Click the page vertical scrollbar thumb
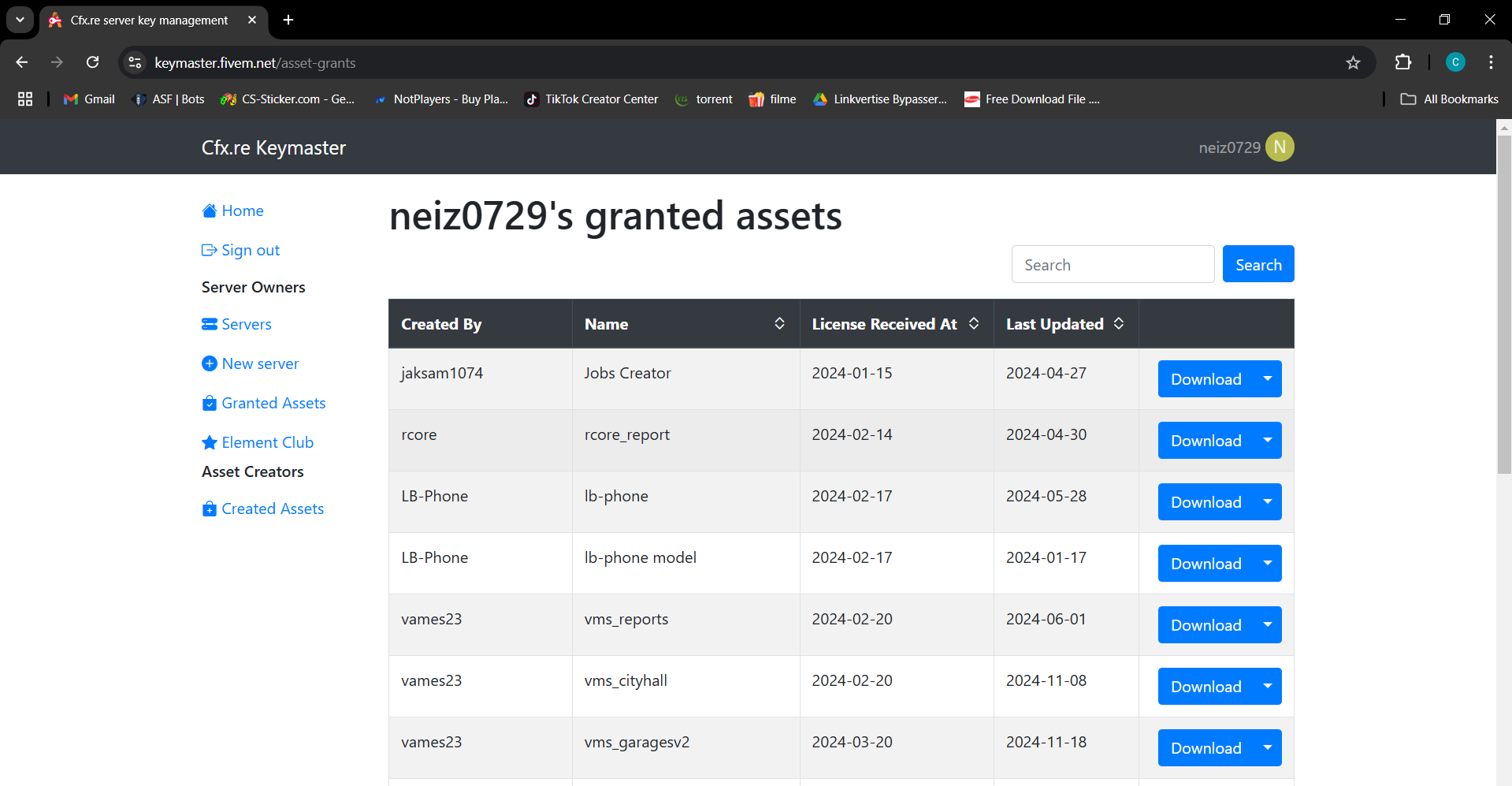Image resolution: width=1512 pixels, height=786 pixels. pos(1504,304)
